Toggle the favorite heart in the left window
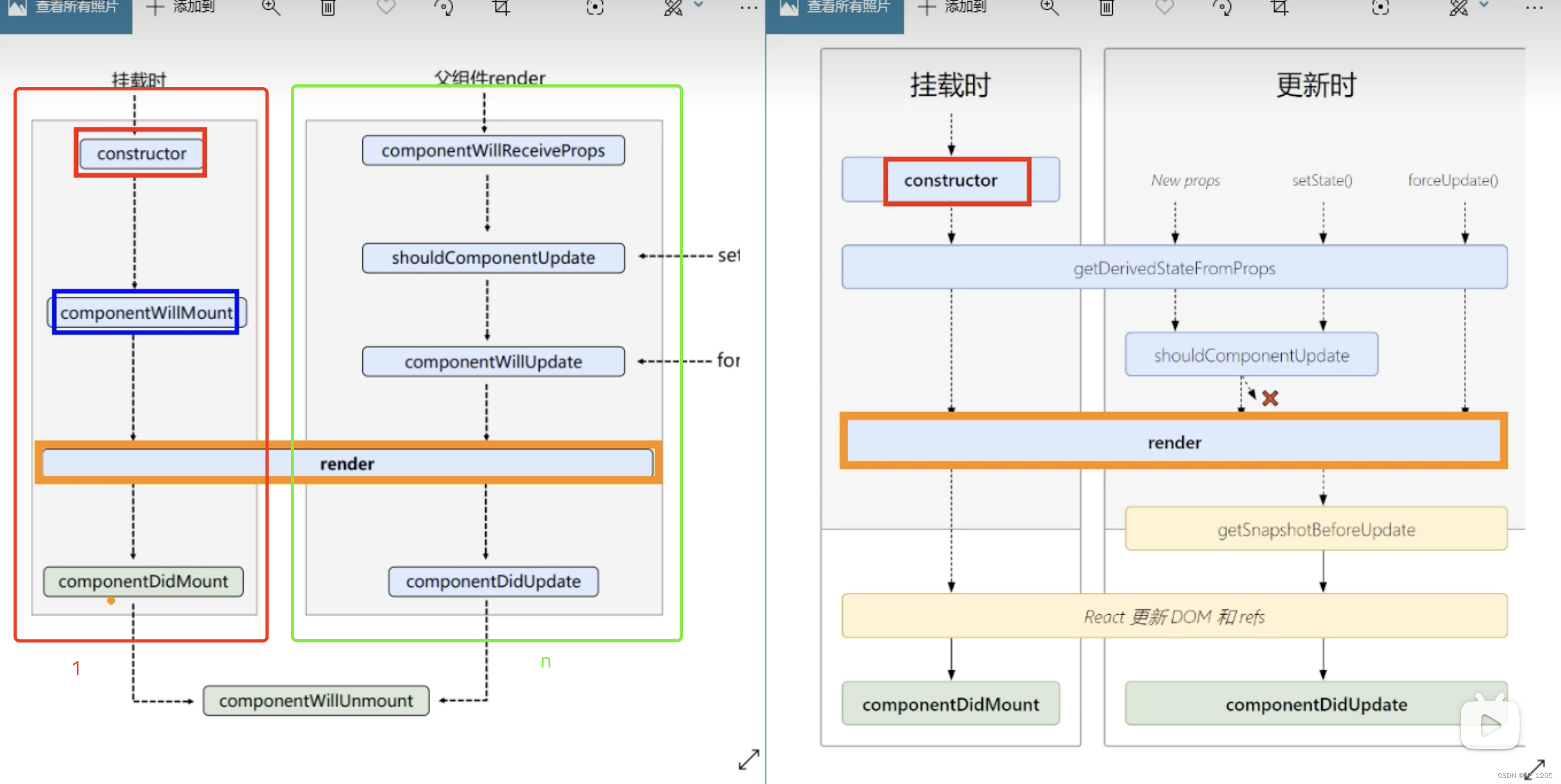This screenshot has height=784, width=1561. pyautogui.click(x=386, y=7)
